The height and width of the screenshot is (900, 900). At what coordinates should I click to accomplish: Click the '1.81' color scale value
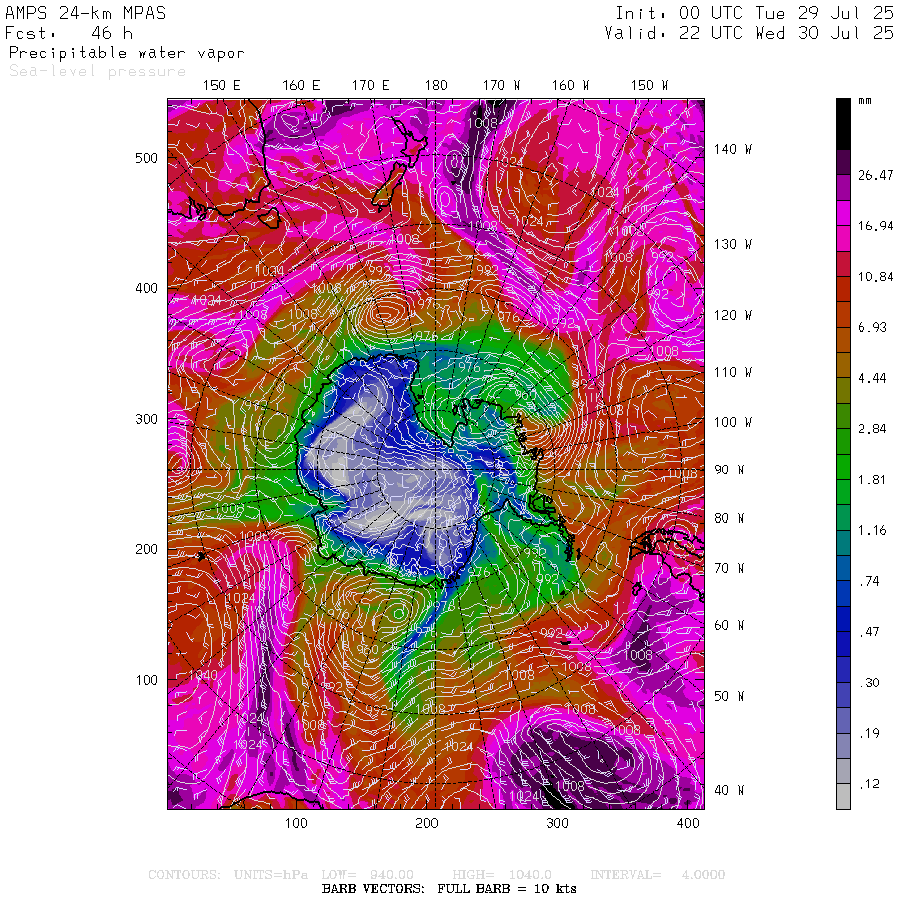pyautogui.click(x=872, y=480)
